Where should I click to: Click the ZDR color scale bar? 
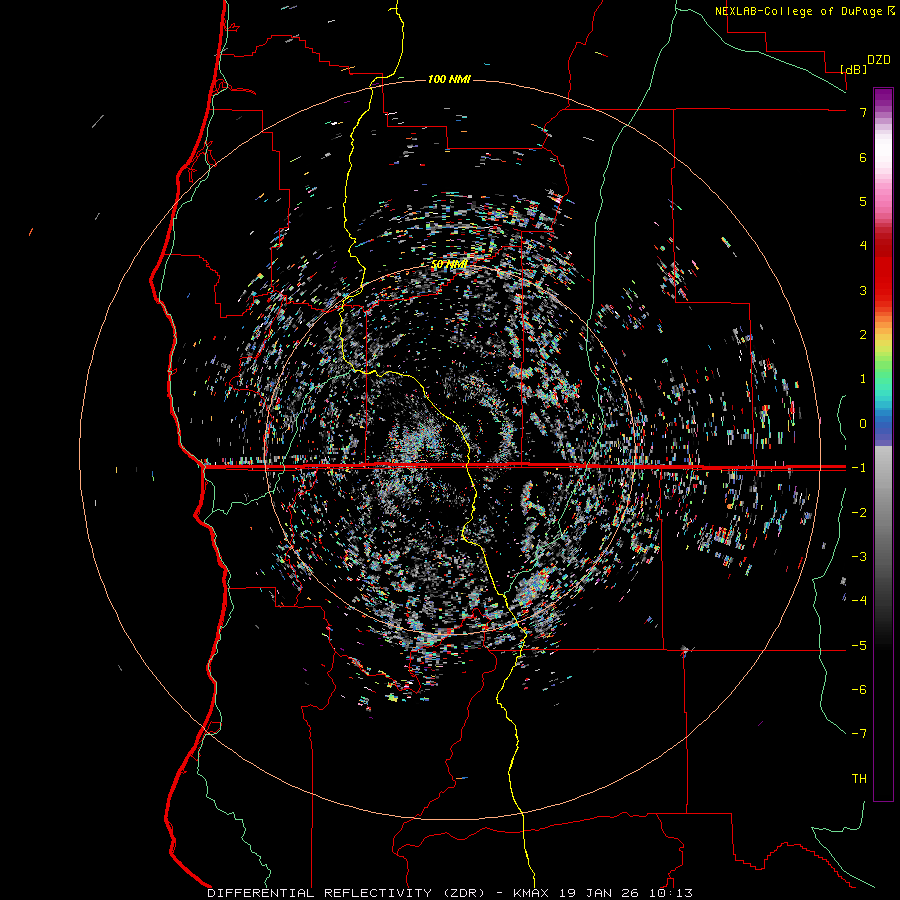[883, 444]
